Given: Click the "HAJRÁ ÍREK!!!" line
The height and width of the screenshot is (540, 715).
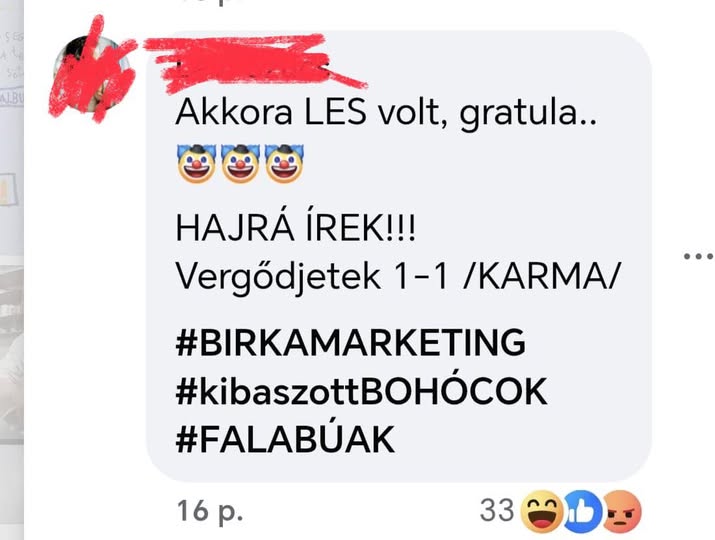Looking at the screenshot, I should click(x=295, y=228).
